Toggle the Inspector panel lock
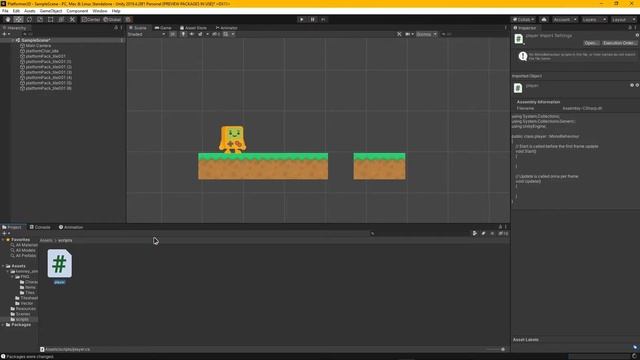The height and width of the screenshot is (360, 640). (630, 28)
